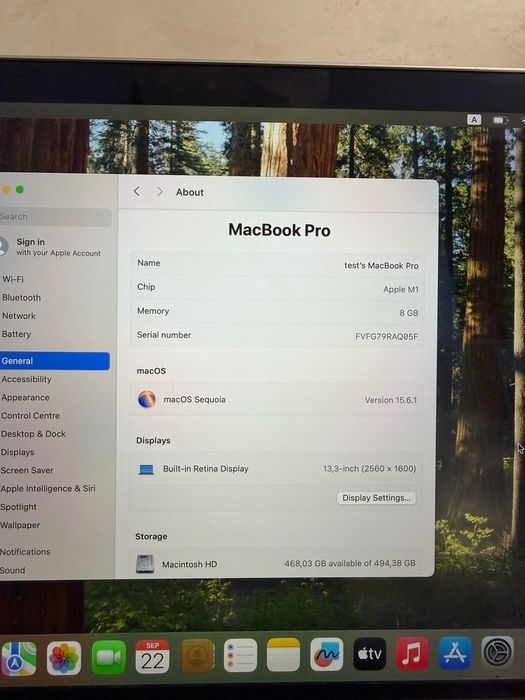Viewport: 525px width, 700px height.
Task: Launch Reminders from the Dock
Action: point(241,655)
